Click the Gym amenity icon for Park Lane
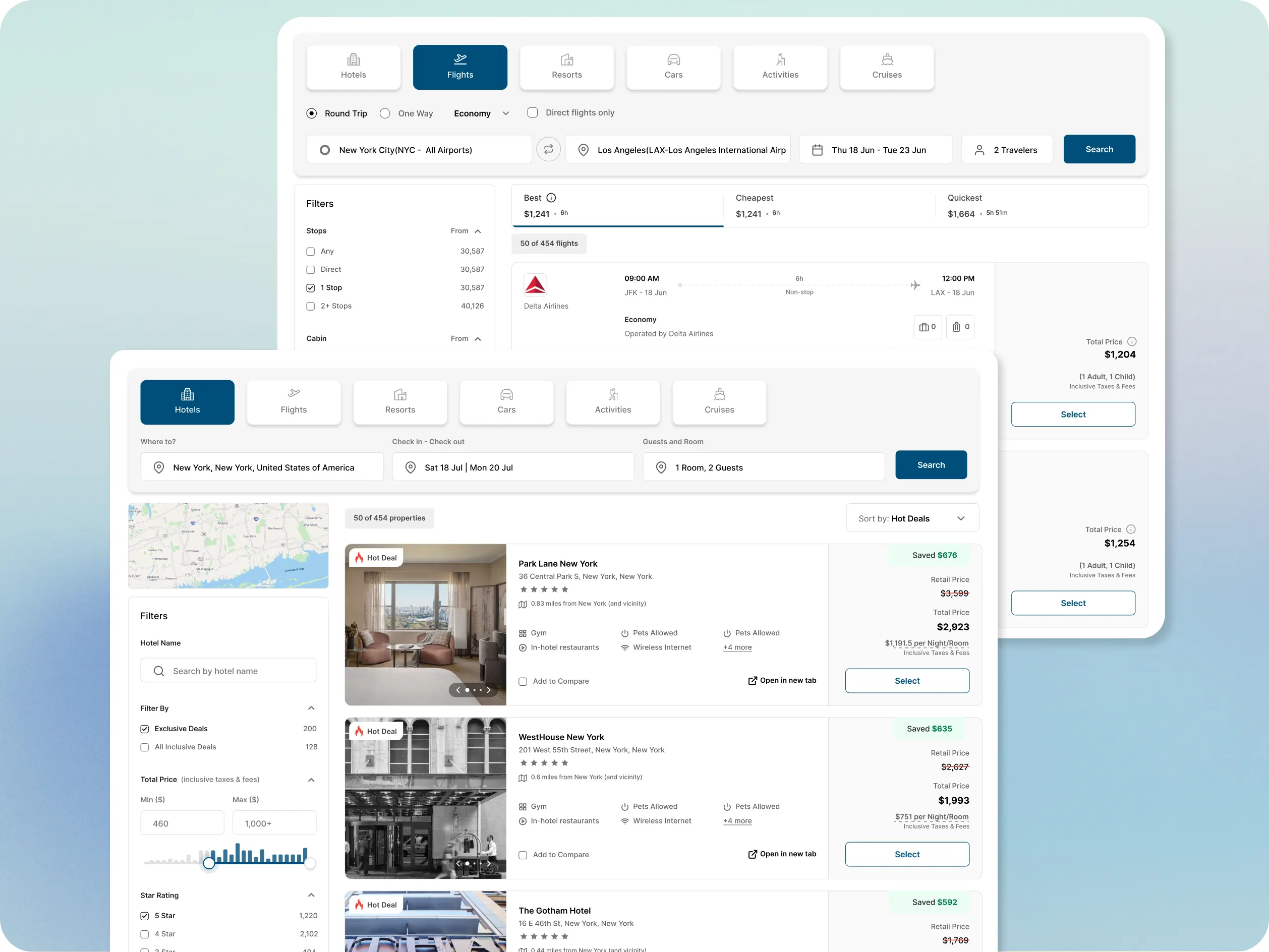Screen dimensions: 1269x952 click(x=523, y=634)
